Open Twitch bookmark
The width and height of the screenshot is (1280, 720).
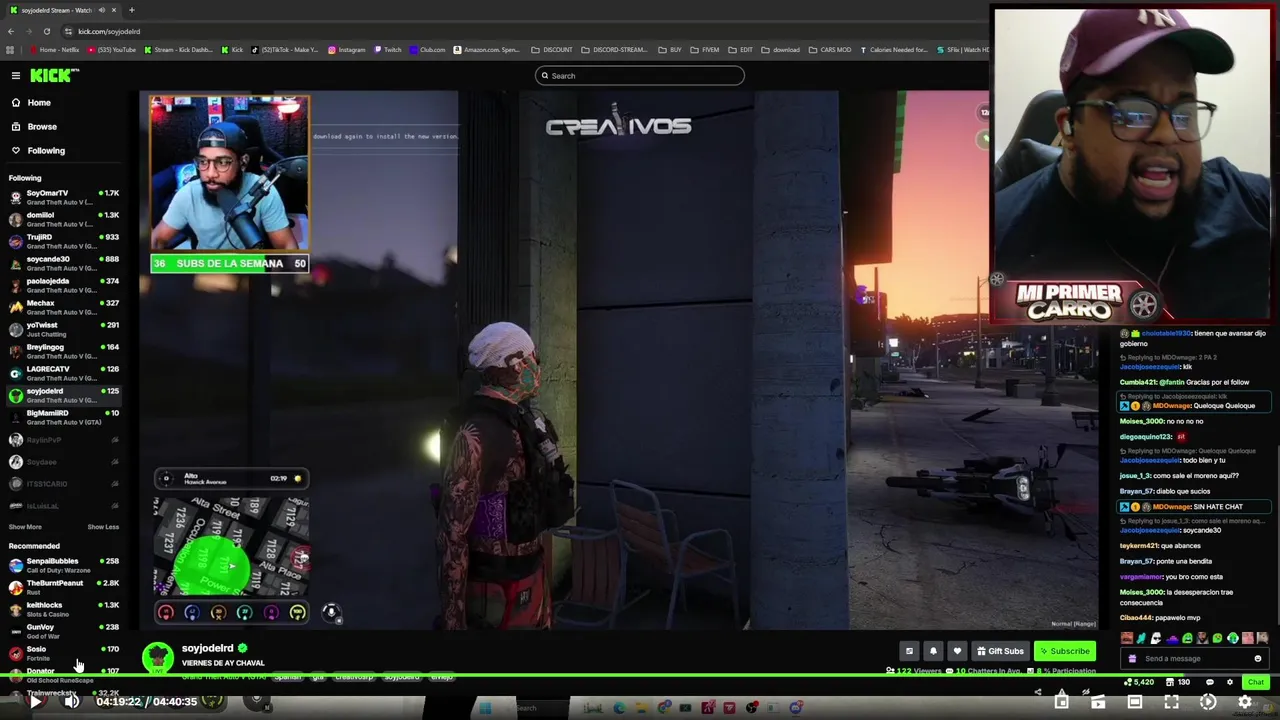pyautogui.click(x=388, y=50)
